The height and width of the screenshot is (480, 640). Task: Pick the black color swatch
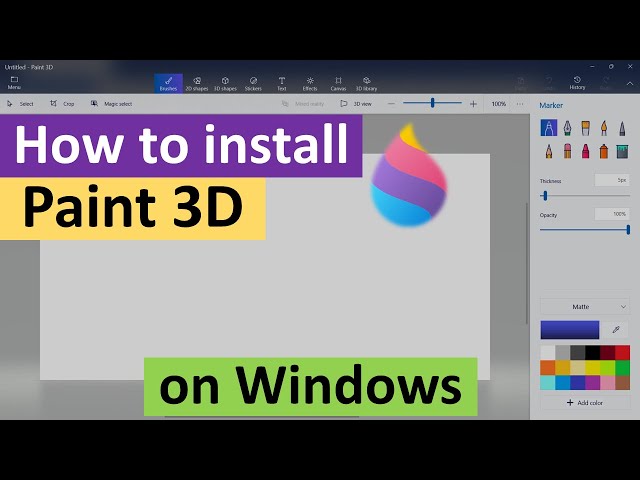(593, 353)
